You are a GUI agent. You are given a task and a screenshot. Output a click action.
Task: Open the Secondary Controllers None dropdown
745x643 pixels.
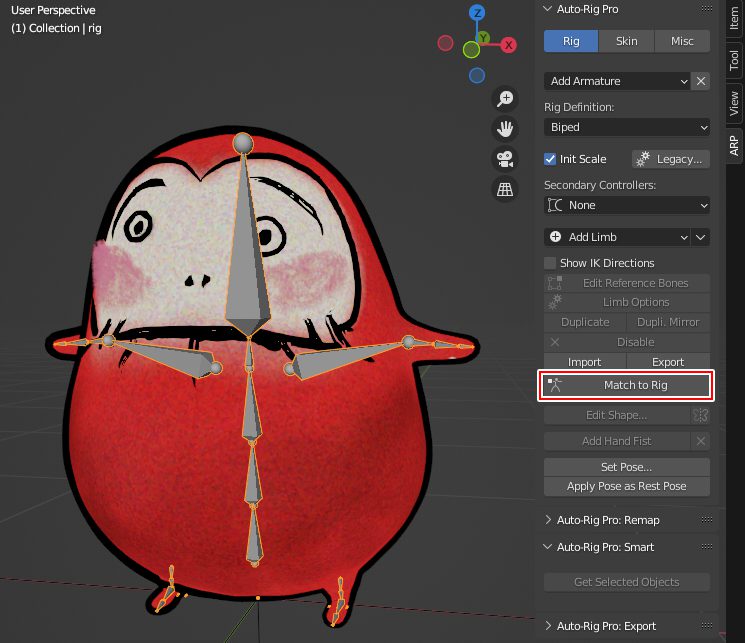click(x=626, y=205)
